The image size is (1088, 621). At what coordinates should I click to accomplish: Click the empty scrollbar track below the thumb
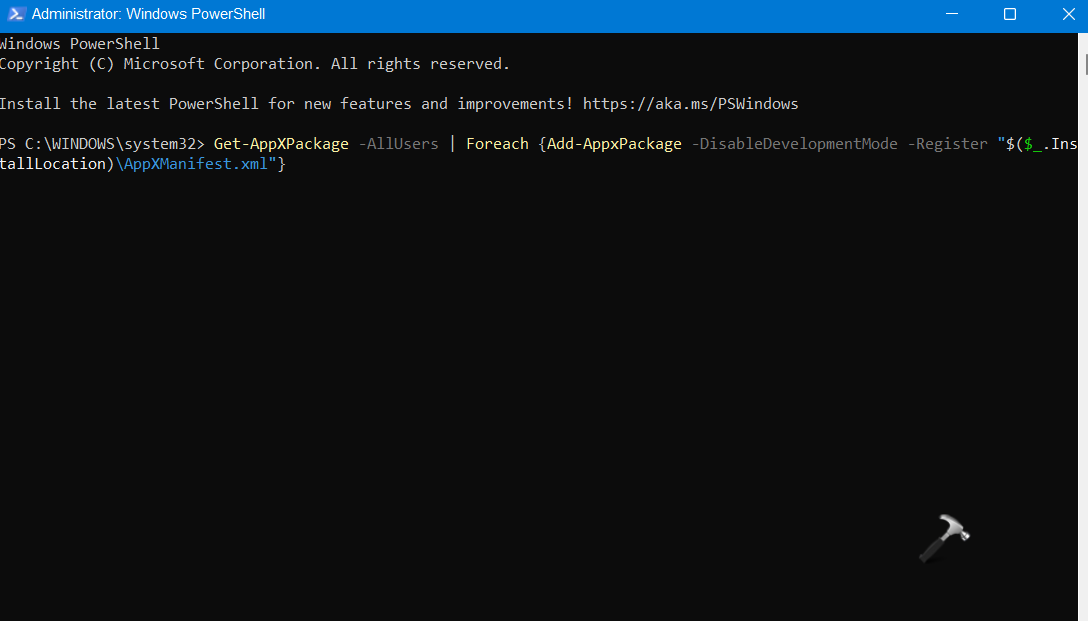pos(1084,350)
